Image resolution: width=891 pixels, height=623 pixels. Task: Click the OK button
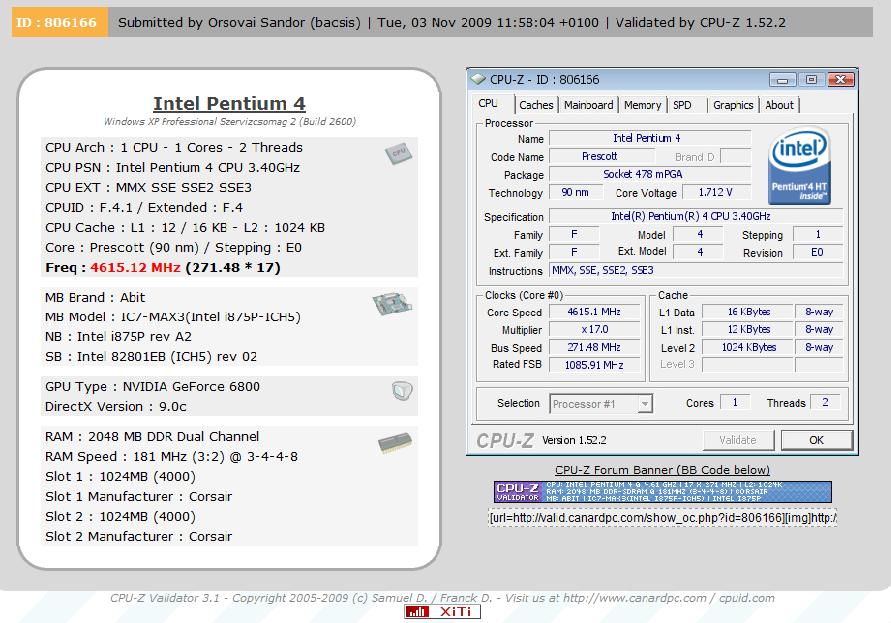817,440
